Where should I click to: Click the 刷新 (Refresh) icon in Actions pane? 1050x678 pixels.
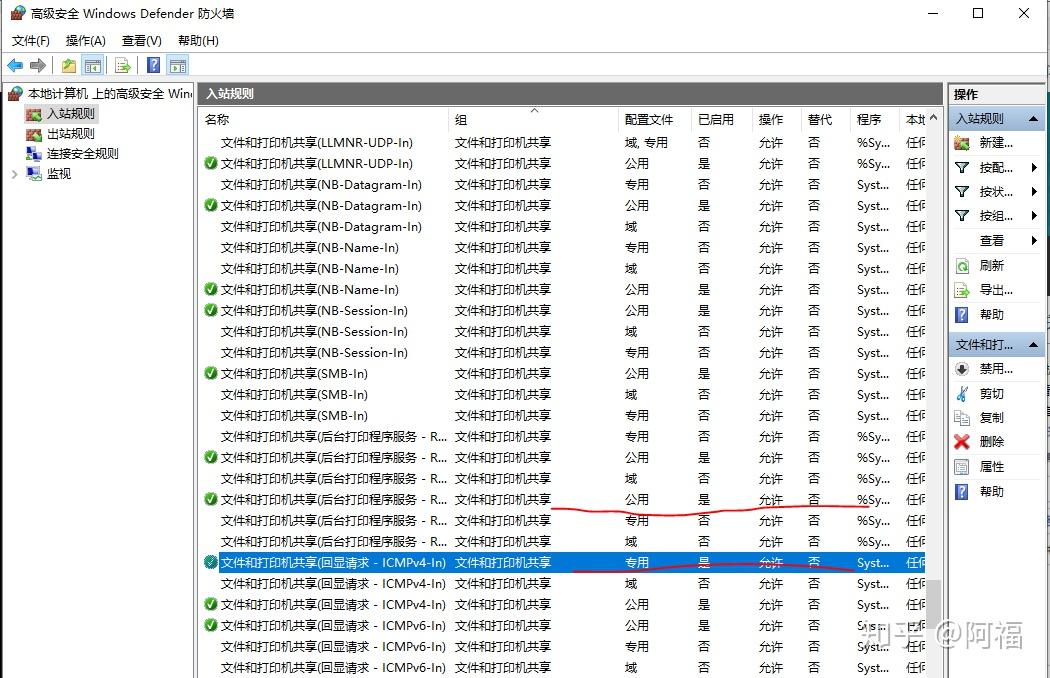(x=961, y=266)
